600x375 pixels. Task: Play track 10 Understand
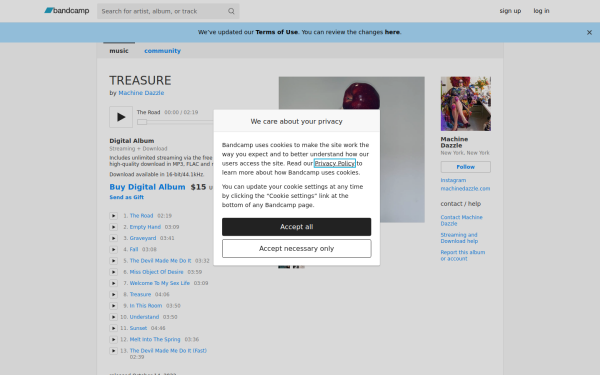(x=114, y=317)
